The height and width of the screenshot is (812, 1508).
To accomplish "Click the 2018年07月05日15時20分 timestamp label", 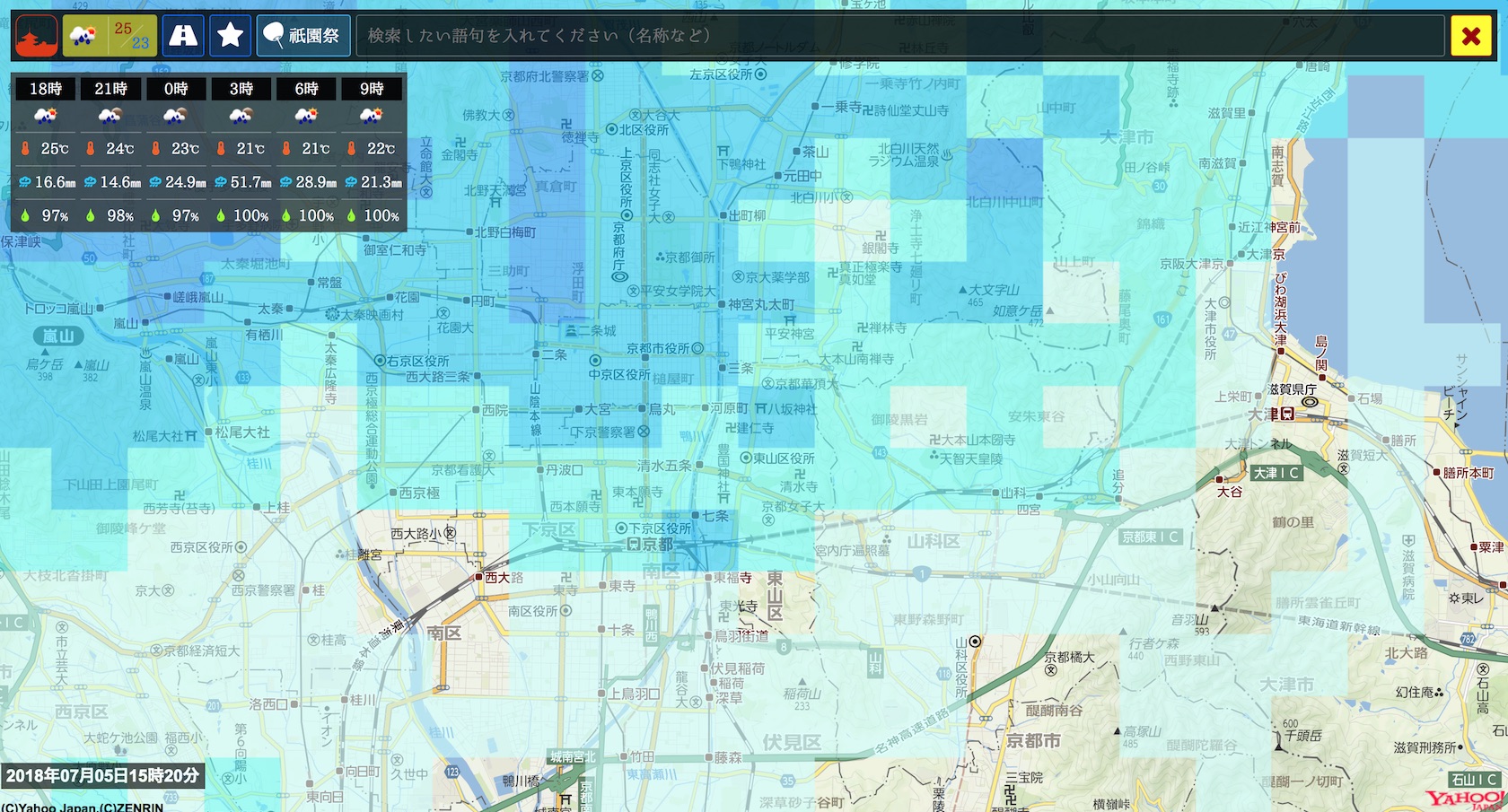I will [102, 775].
